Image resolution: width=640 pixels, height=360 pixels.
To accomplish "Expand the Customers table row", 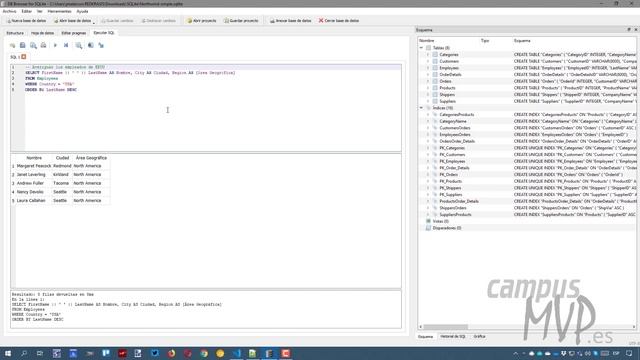I will point(428,61).
